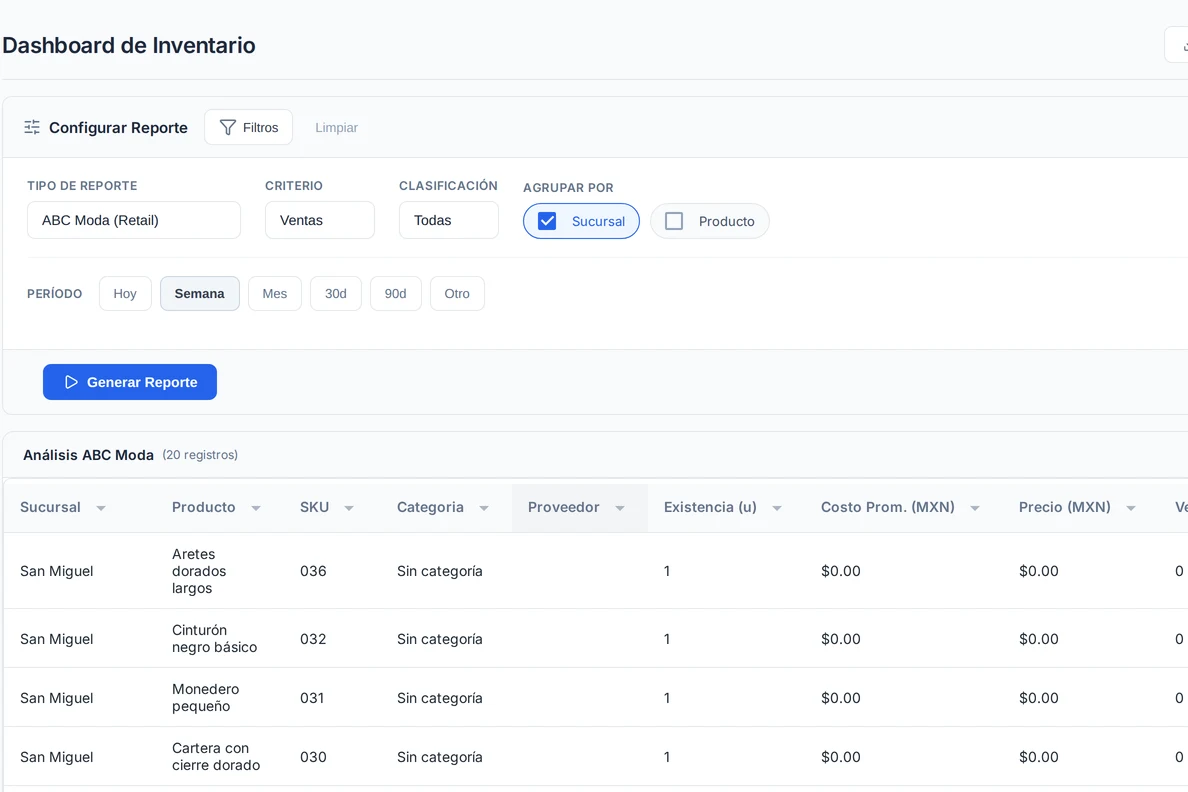Open Costo Prom. (MXN) column sort arrow

[x=975, y=508]
